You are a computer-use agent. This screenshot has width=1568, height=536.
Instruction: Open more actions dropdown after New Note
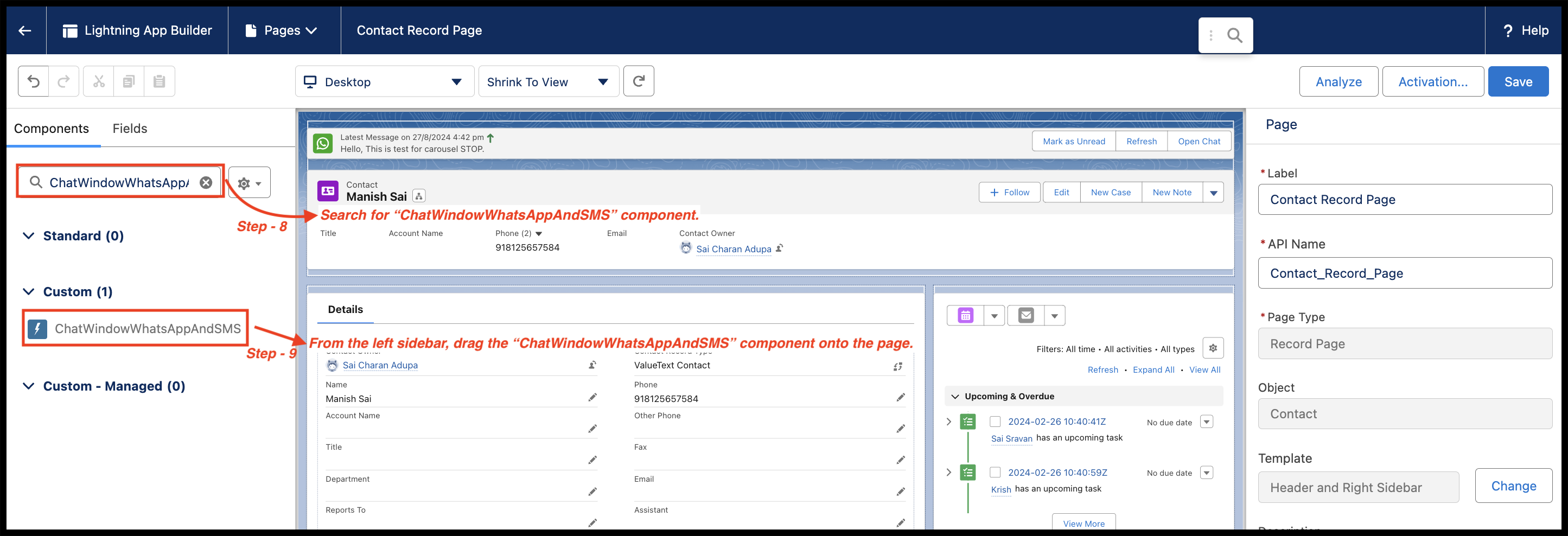tap(1213, 192)
